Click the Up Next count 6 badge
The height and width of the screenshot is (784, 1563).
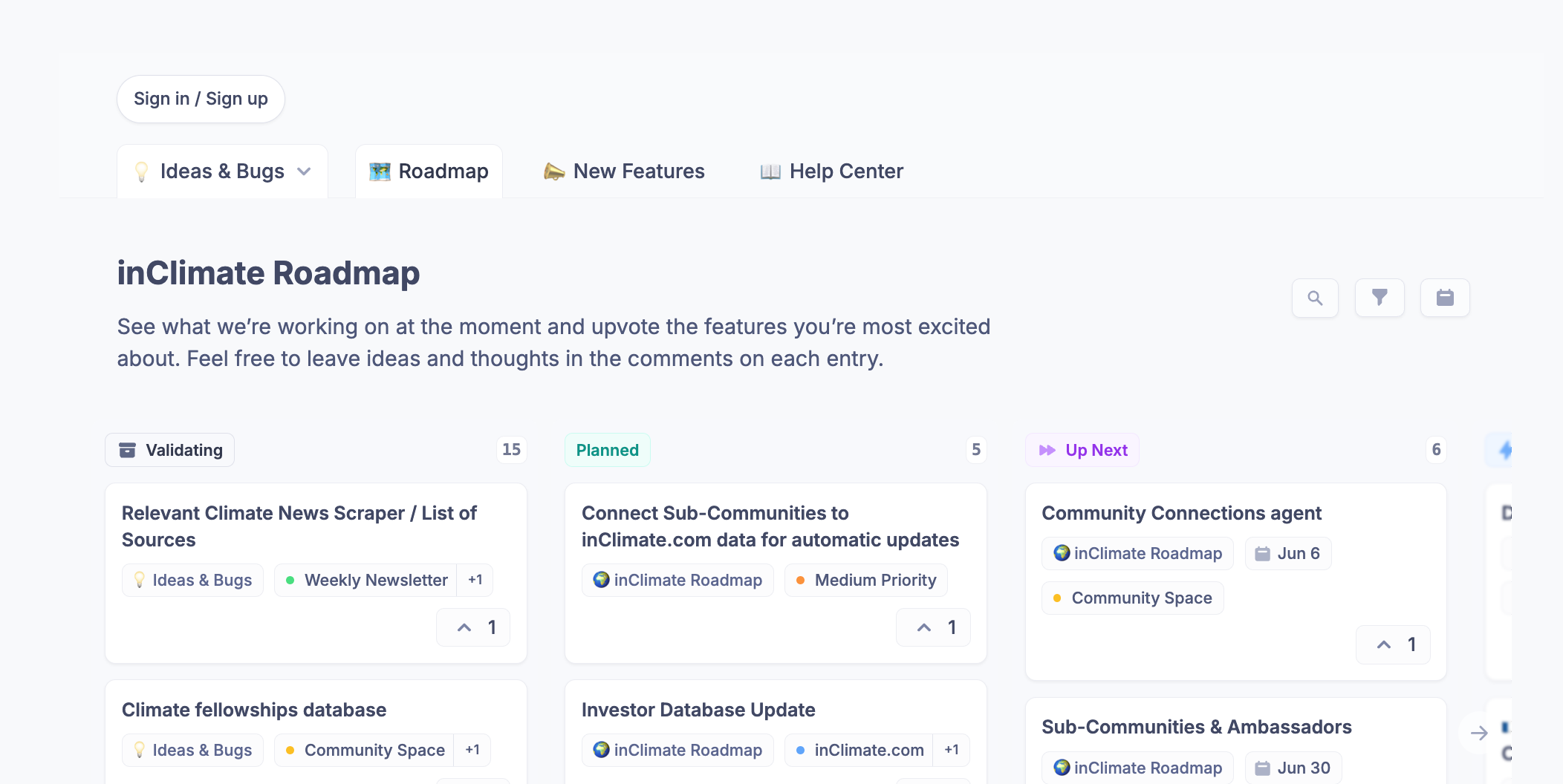[x=1436, y=449]
